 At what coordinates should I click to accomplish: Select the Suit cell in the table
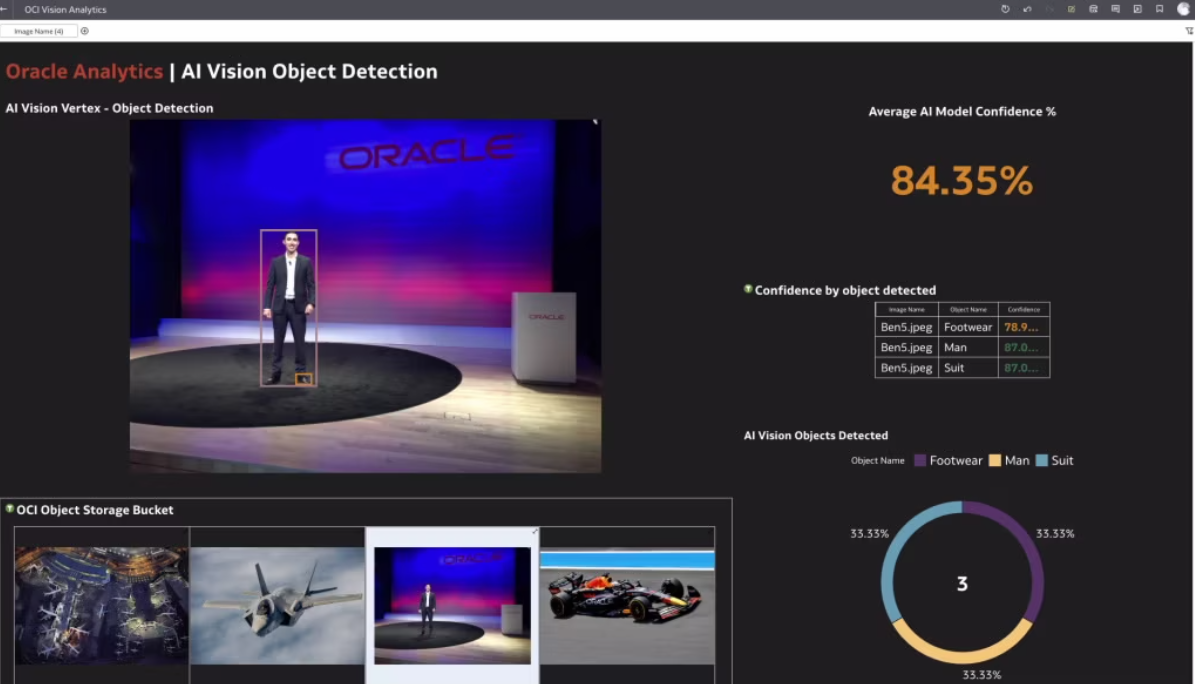(968, 368)
